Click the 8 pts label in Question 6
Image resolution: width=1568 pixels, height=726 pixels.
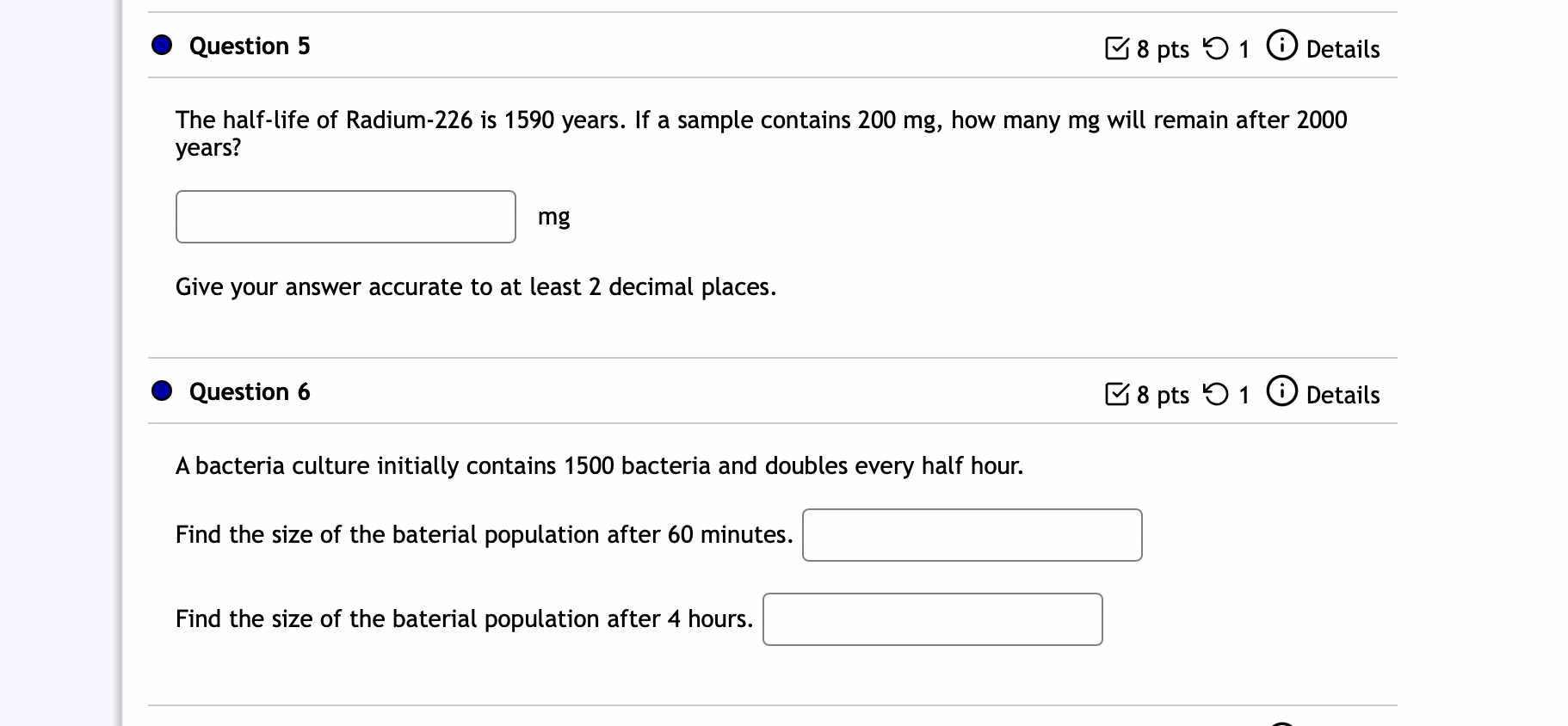(1163, 396)
